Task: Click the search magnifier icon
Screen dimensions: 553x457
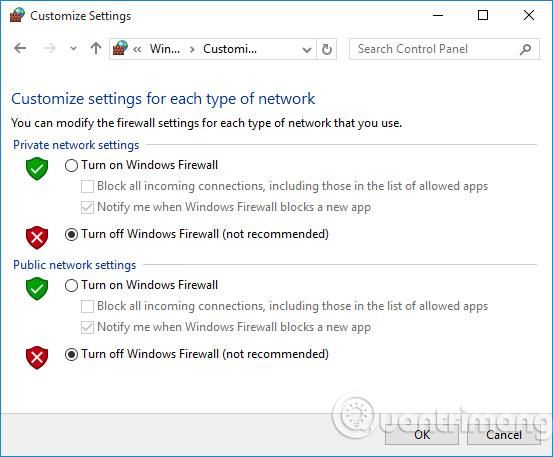Action: click(x=525, y=49)
